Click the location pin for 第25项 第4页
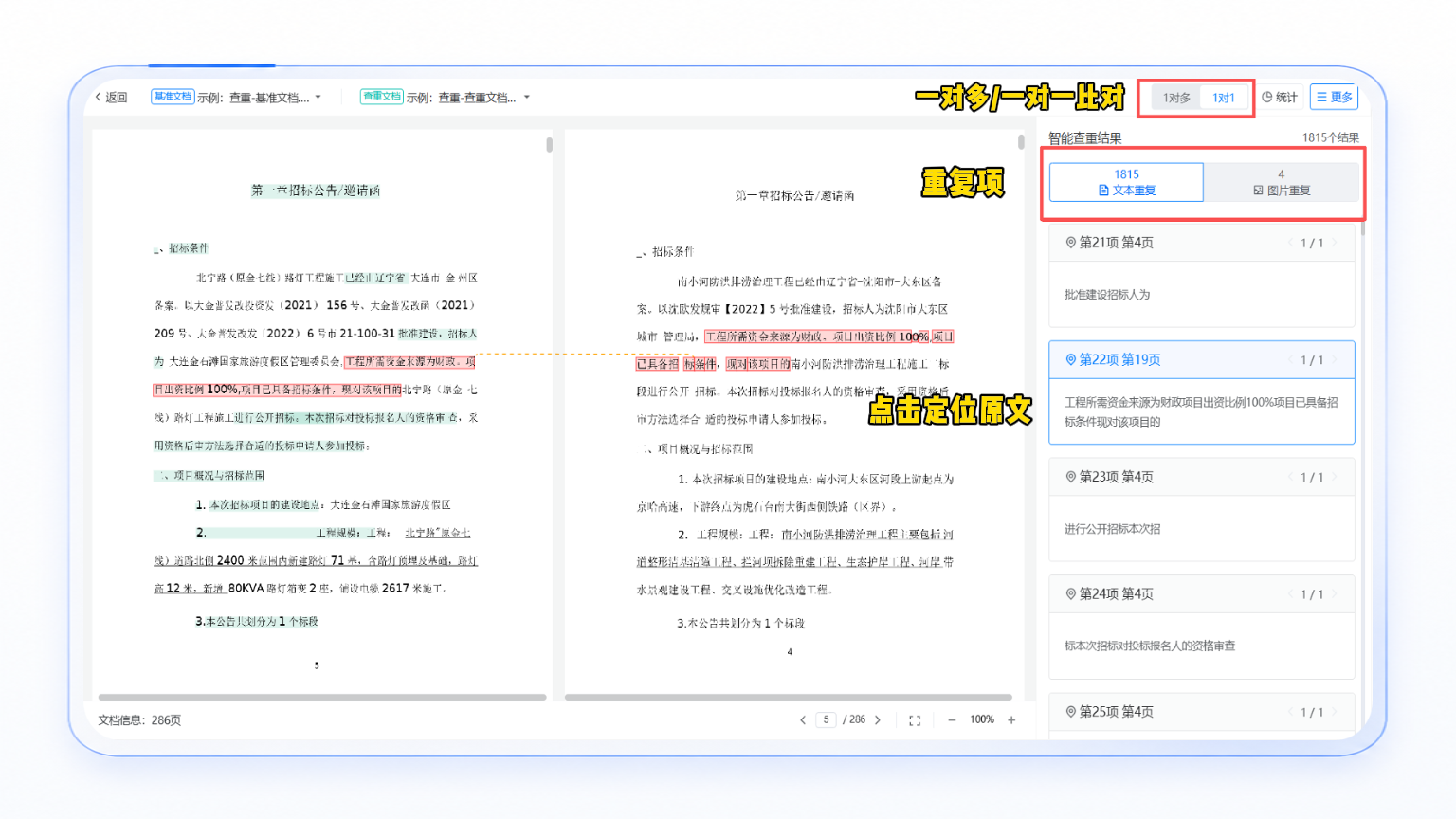 [1070, 712]
